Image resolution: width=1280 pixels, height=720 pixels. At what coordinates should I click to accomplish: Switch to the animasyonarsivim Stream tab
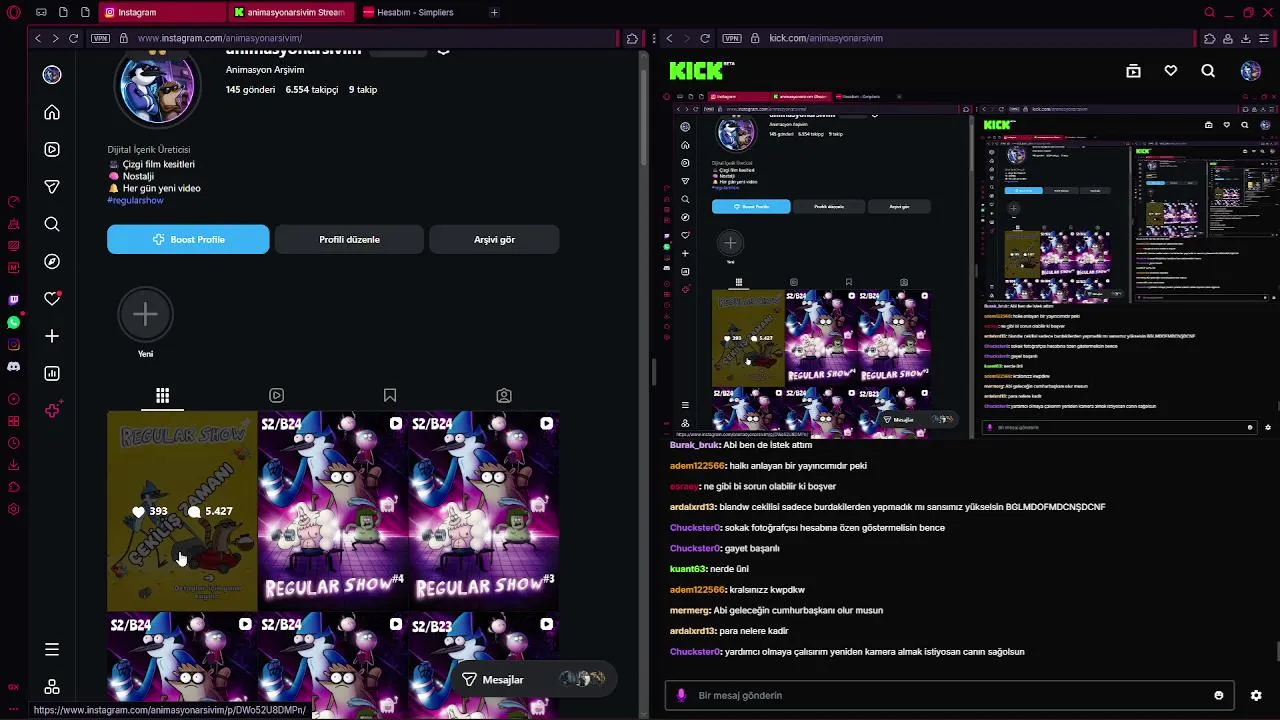[x=292, y=12]
